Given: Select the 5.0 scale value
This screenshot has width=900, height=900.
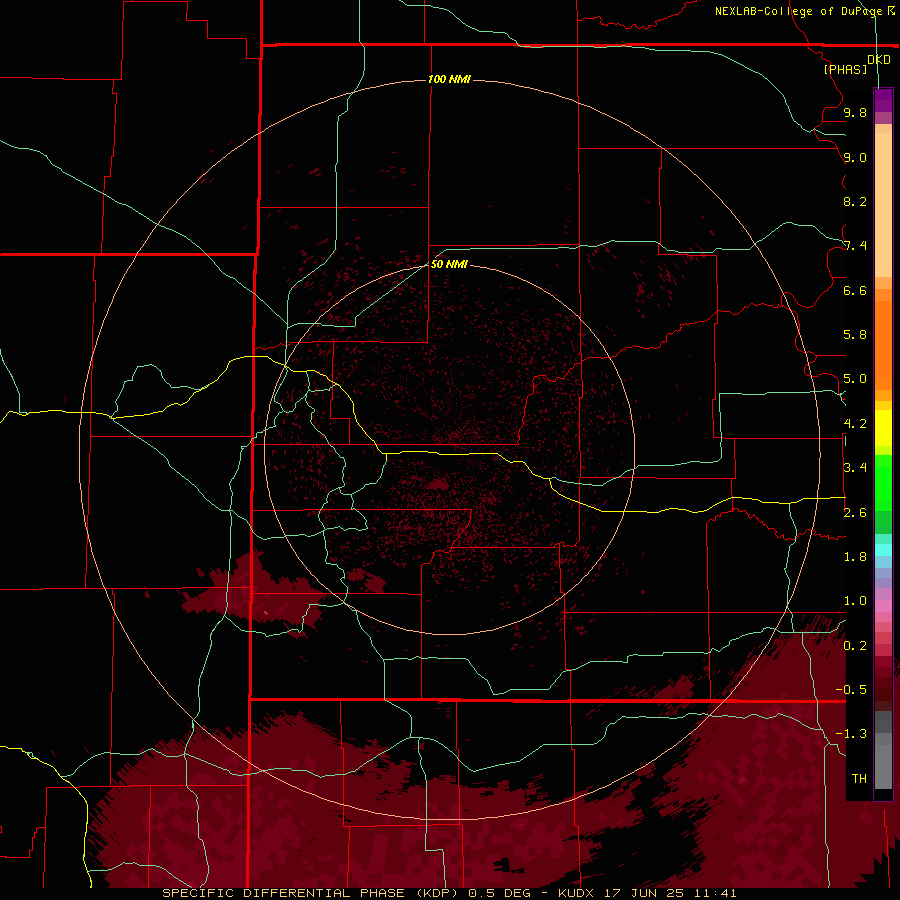Looking at the screenshot, I should point(855,379).
